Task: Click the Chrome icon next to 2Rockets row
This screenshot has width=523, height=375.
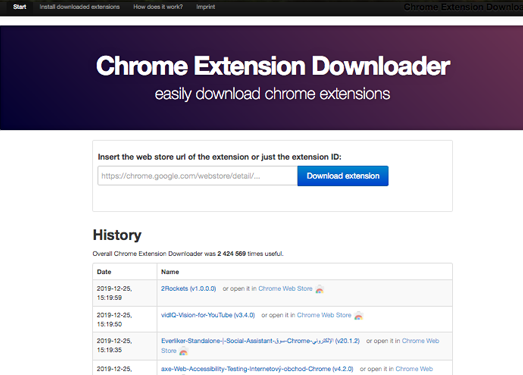Action: [x=320, y=289]
